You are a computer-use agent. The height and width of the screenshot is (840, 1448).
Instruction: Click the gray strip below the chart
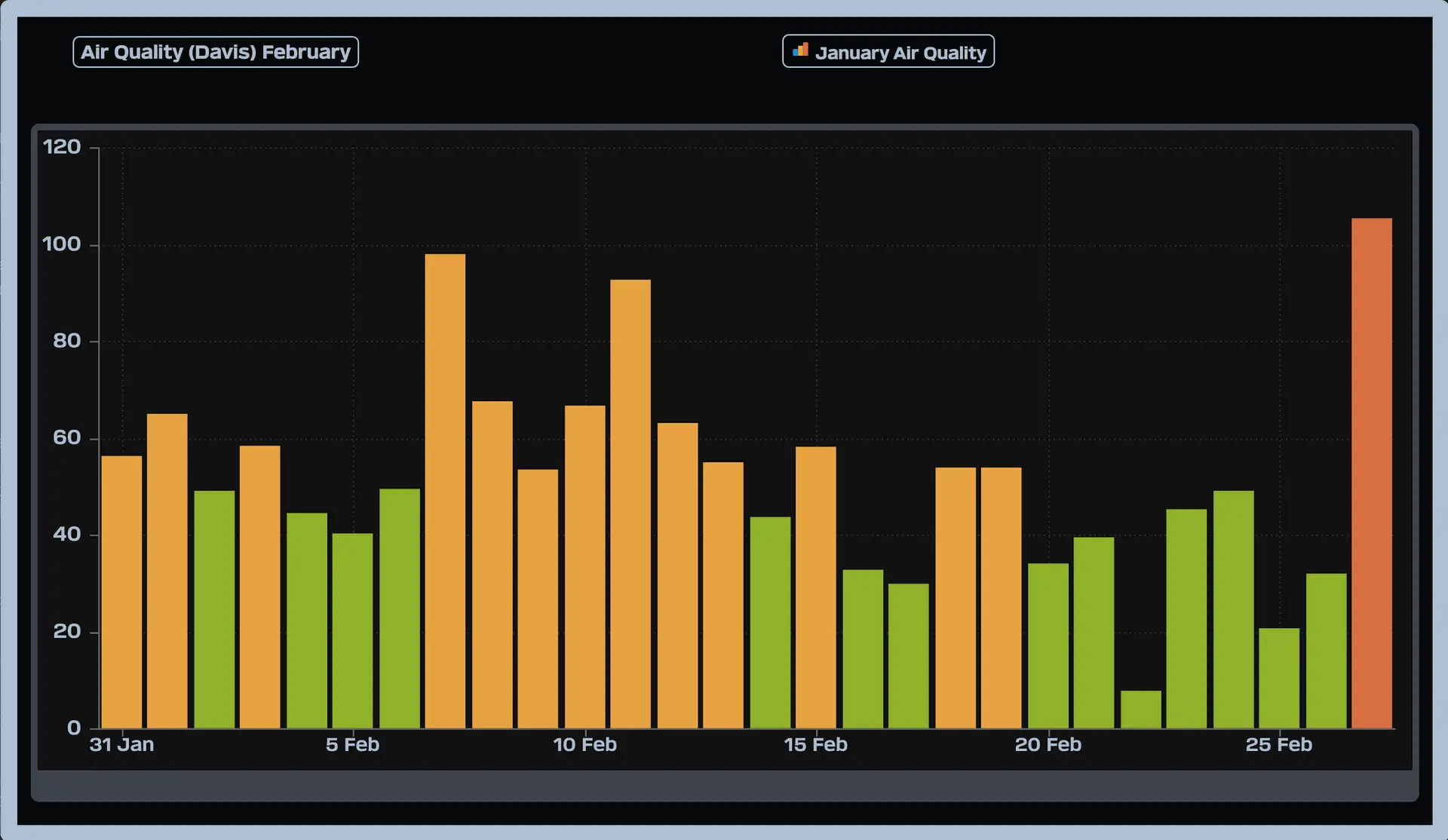coord(724,786)
